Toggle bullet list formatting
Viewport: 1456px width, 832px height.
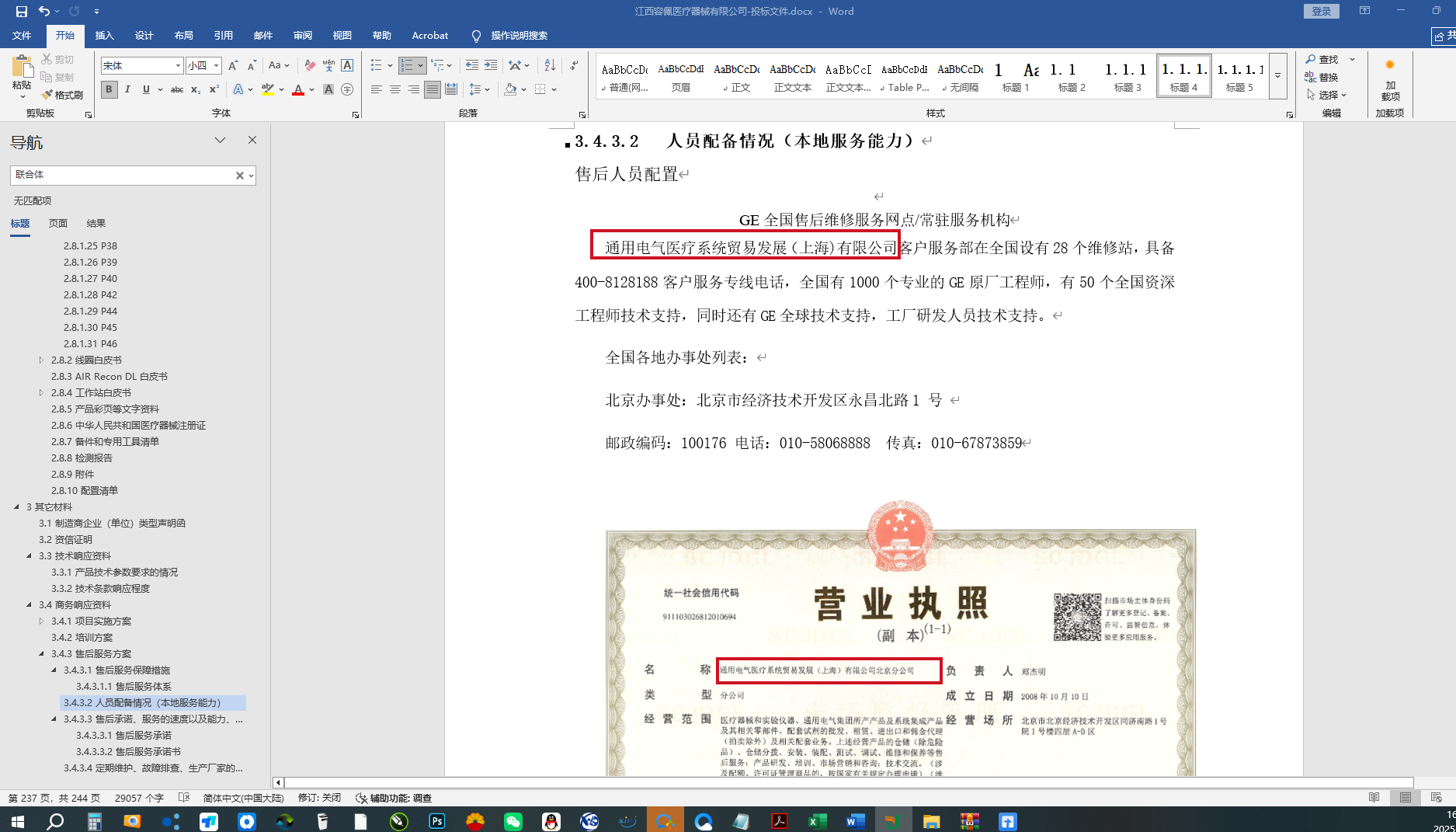tap(377, 66)
